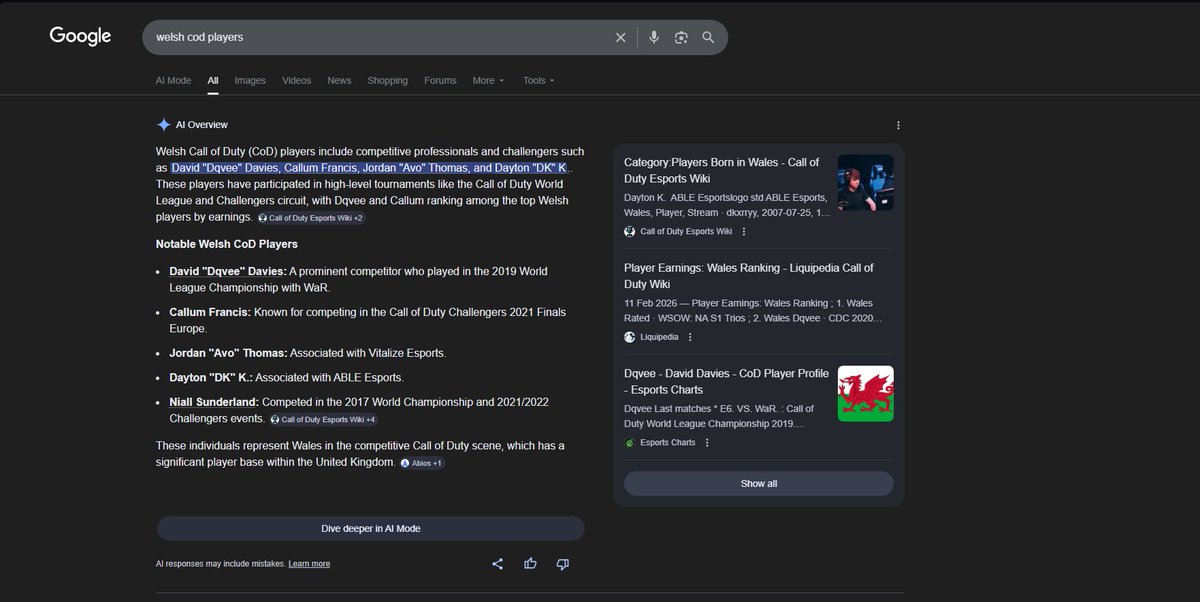Switch to Shopping tab
The width and height of the screenshot is (1200, 602).
tap(387, 80)
